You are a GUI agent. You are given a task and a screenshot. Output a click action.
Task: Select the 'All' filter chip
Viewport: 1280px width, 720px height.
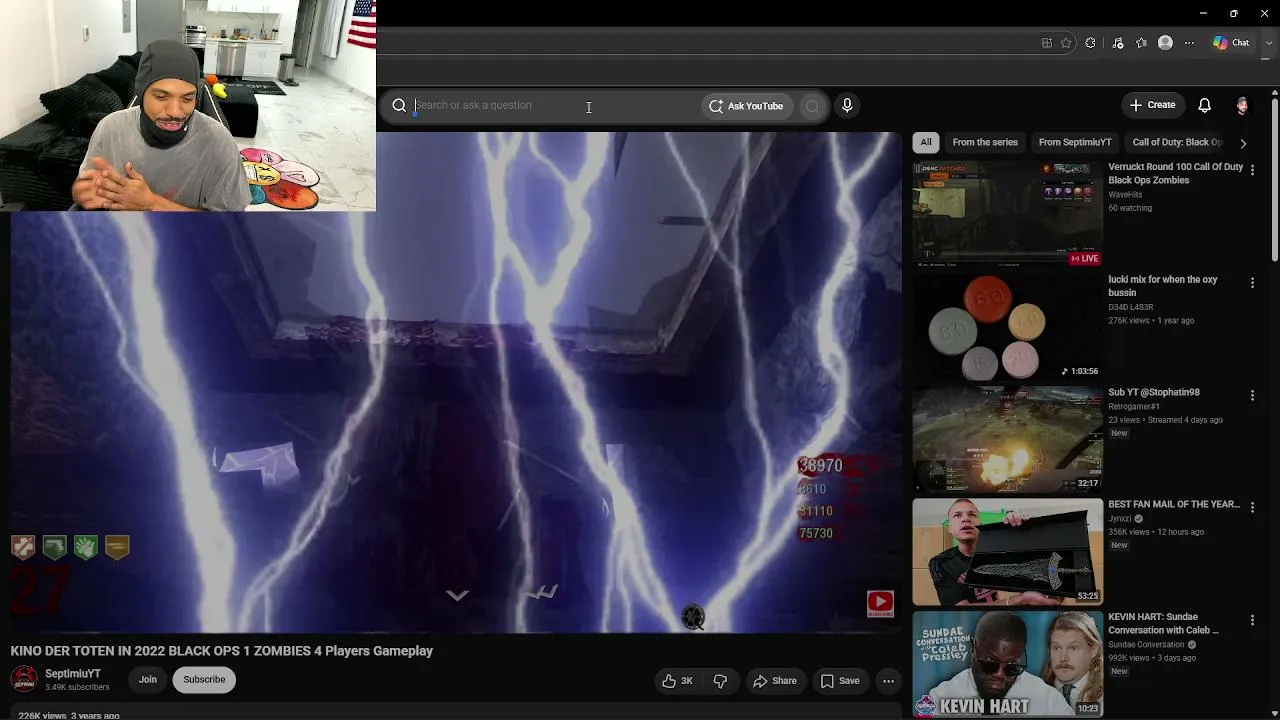(x=926, y=142)
